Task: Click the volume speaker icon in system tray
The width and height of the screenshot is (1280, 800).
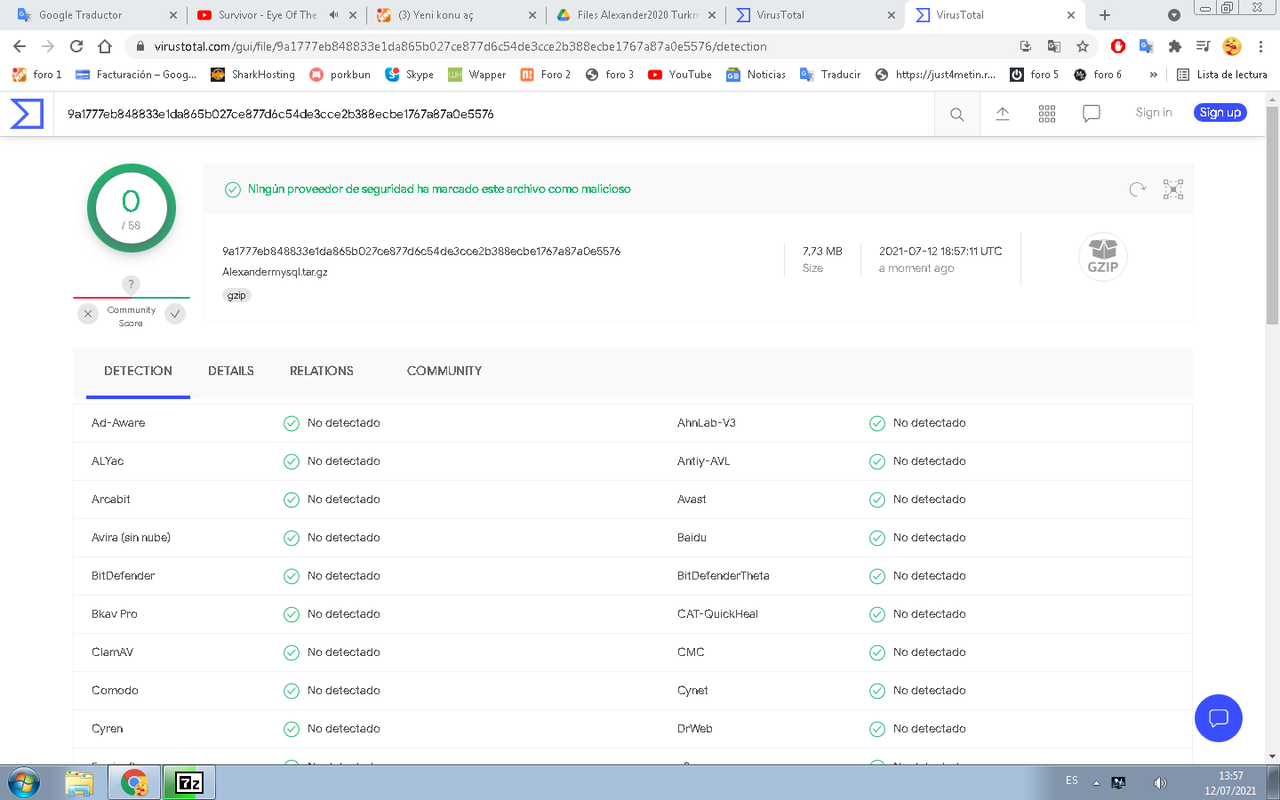Action: click(x=1160, y=782)
